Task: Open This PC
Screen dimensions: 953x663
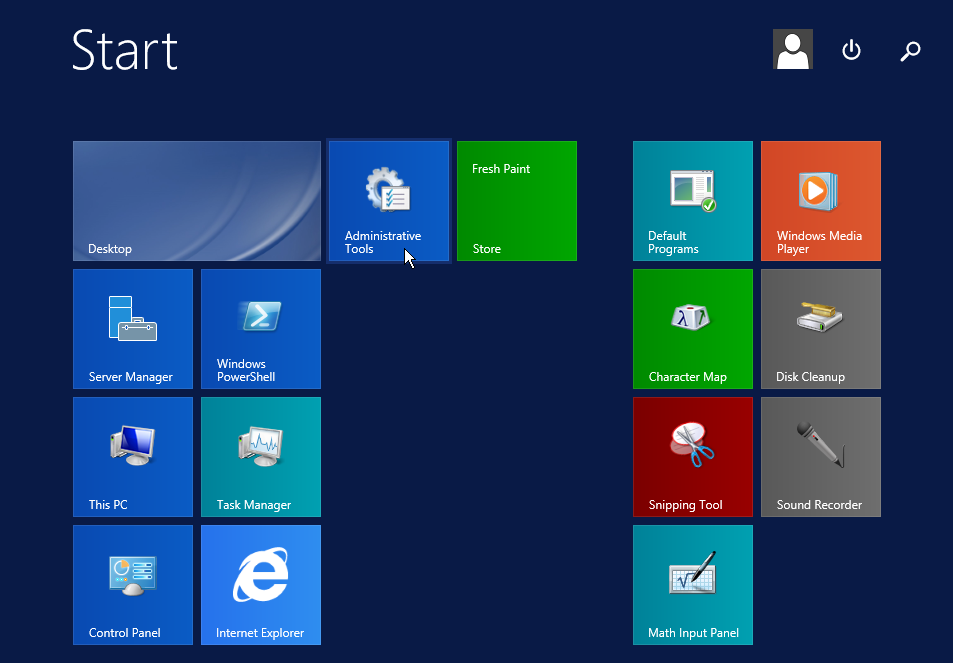Action: [x=132, y=457]
